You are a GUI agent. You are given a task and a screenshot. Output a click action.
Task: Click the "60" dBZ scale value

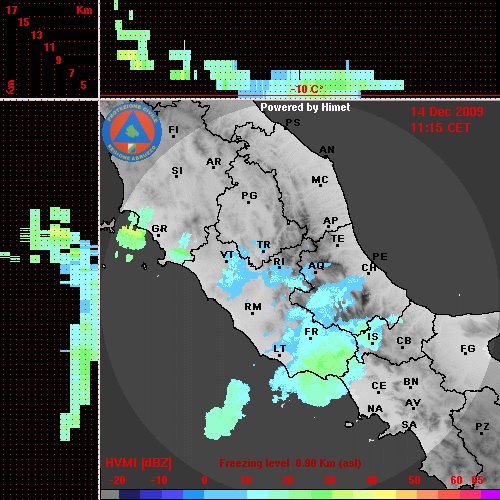click(456, 480)
